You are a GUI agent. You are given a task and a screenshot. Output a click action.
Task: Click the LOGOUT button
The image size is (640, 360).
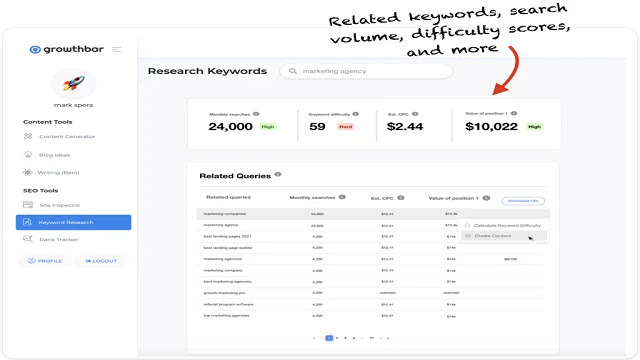coord(101,261)
